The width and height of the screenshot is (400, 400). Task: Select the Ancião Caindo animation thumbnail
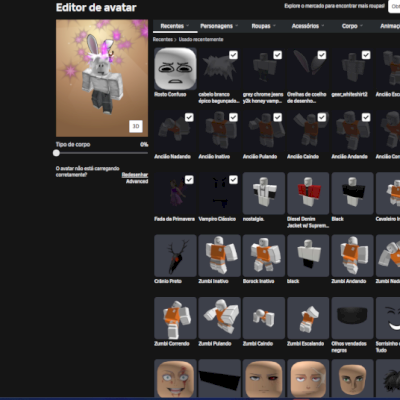pos(308,131)
